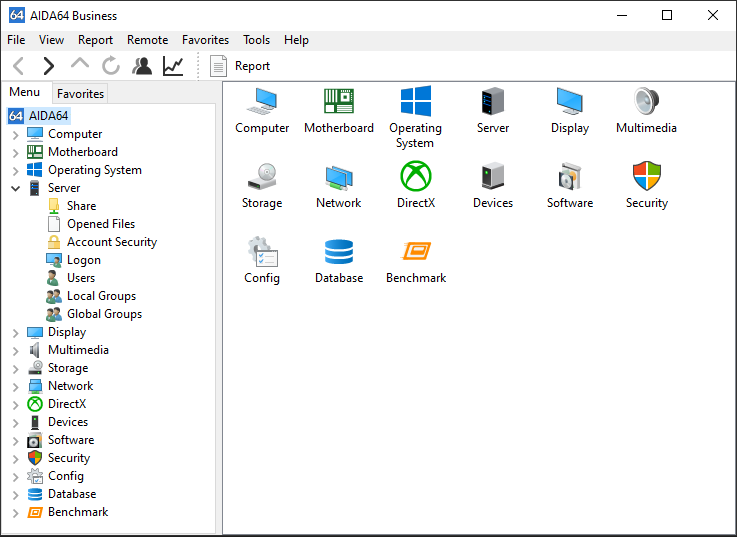The image size is (737, 537).
Task: Open the Display icon in main pane
Action: point(570,101)
